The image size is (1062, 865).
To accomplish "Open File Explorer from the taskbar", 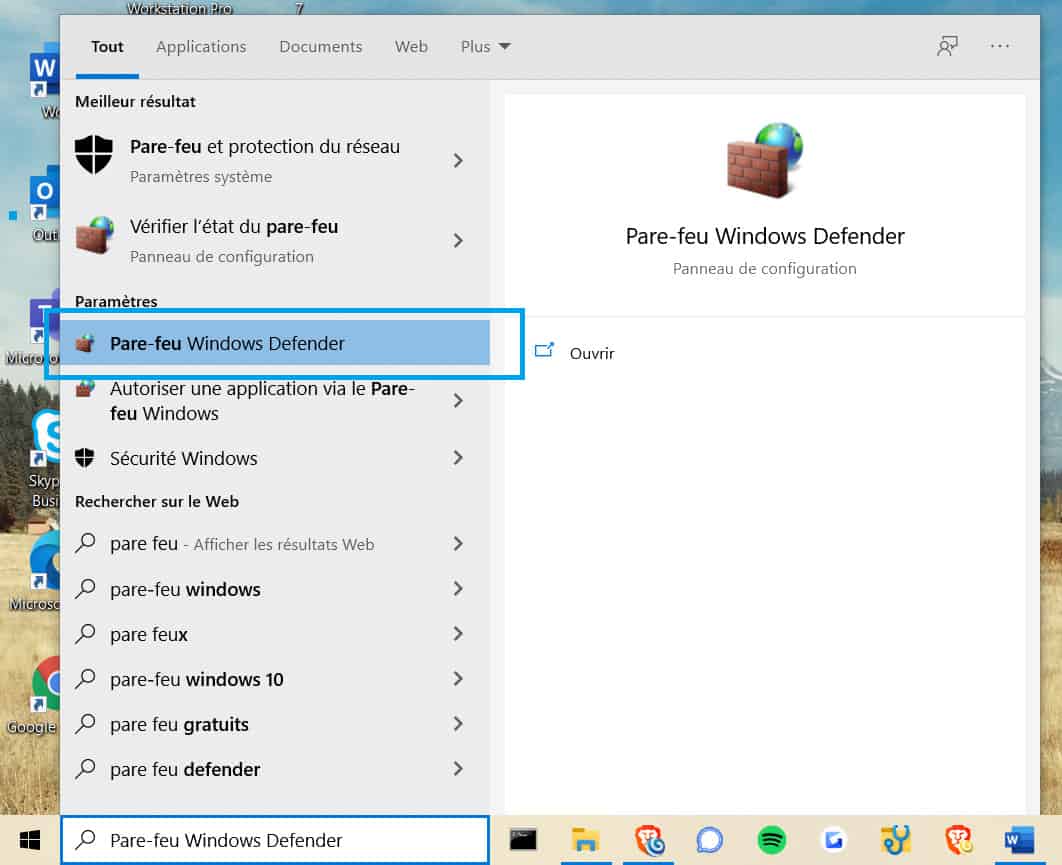I will pos(585,840).
